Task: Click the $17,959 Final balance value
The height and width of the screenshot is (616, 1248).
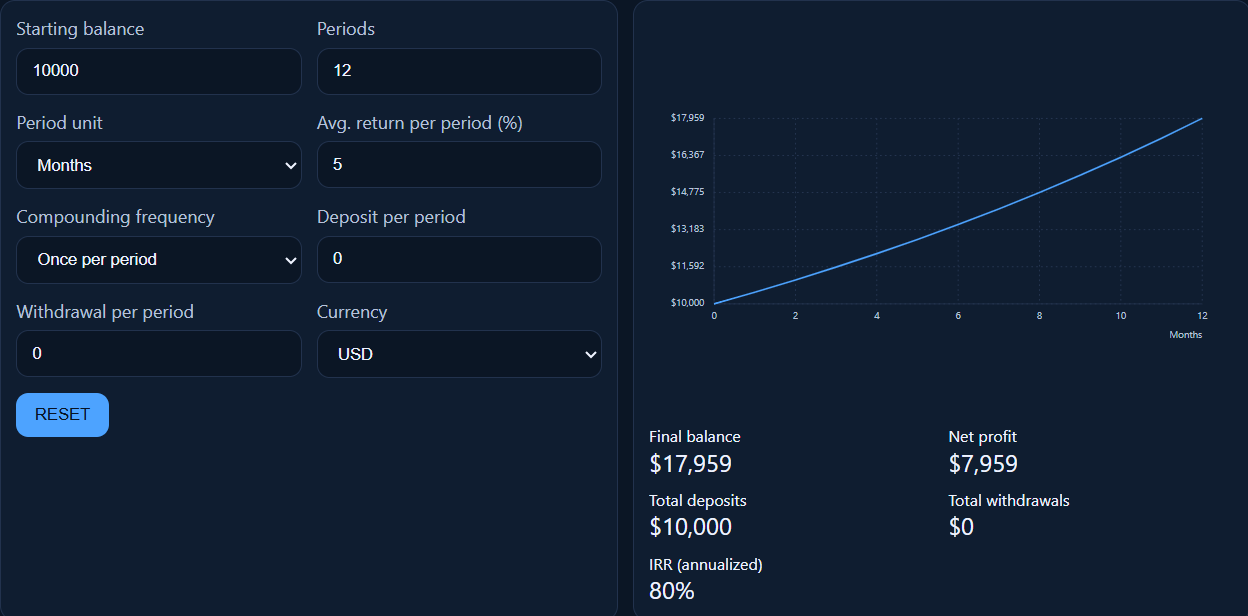Action: [690, 463]
